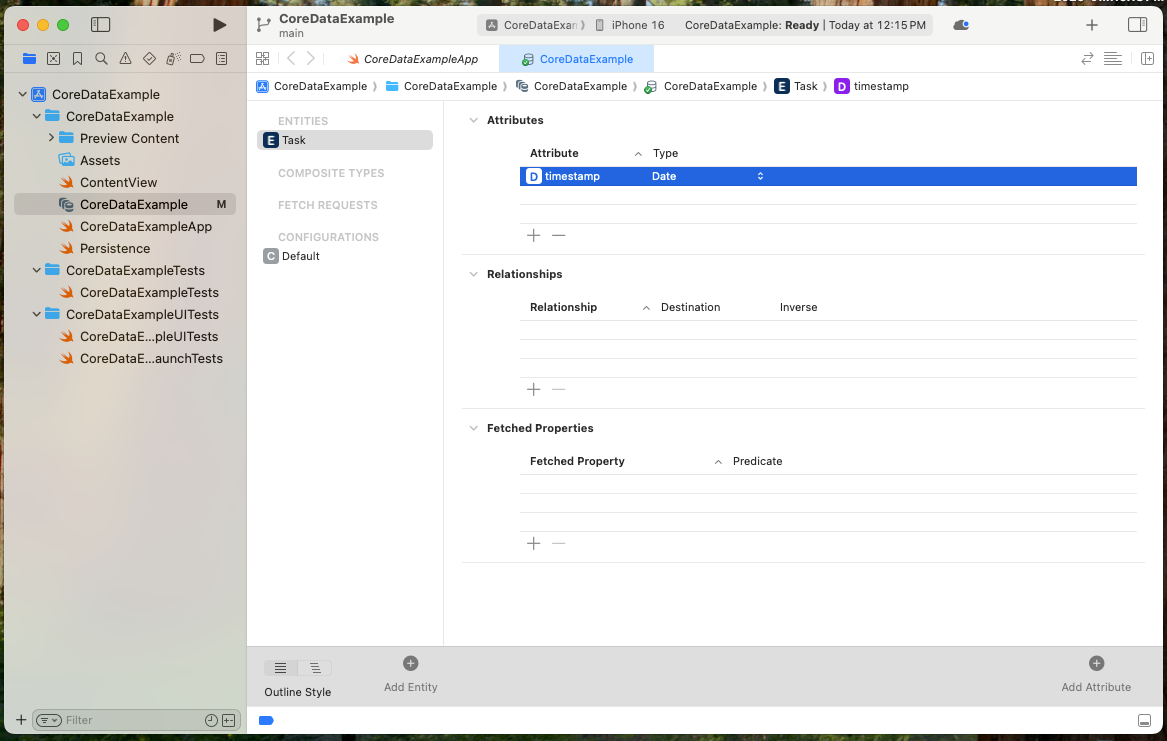Screen dimensions: 1167x741
Task: Add a new fetched property with plus
Action: (534, 544)
